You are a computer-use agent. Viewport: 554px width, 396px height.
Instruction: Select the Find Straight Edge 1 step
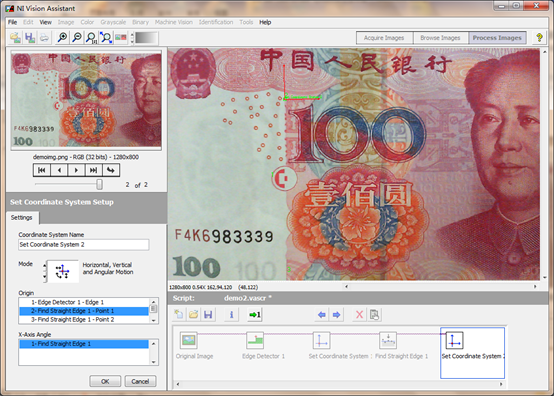pyautogui.click(x=388, y=340)
